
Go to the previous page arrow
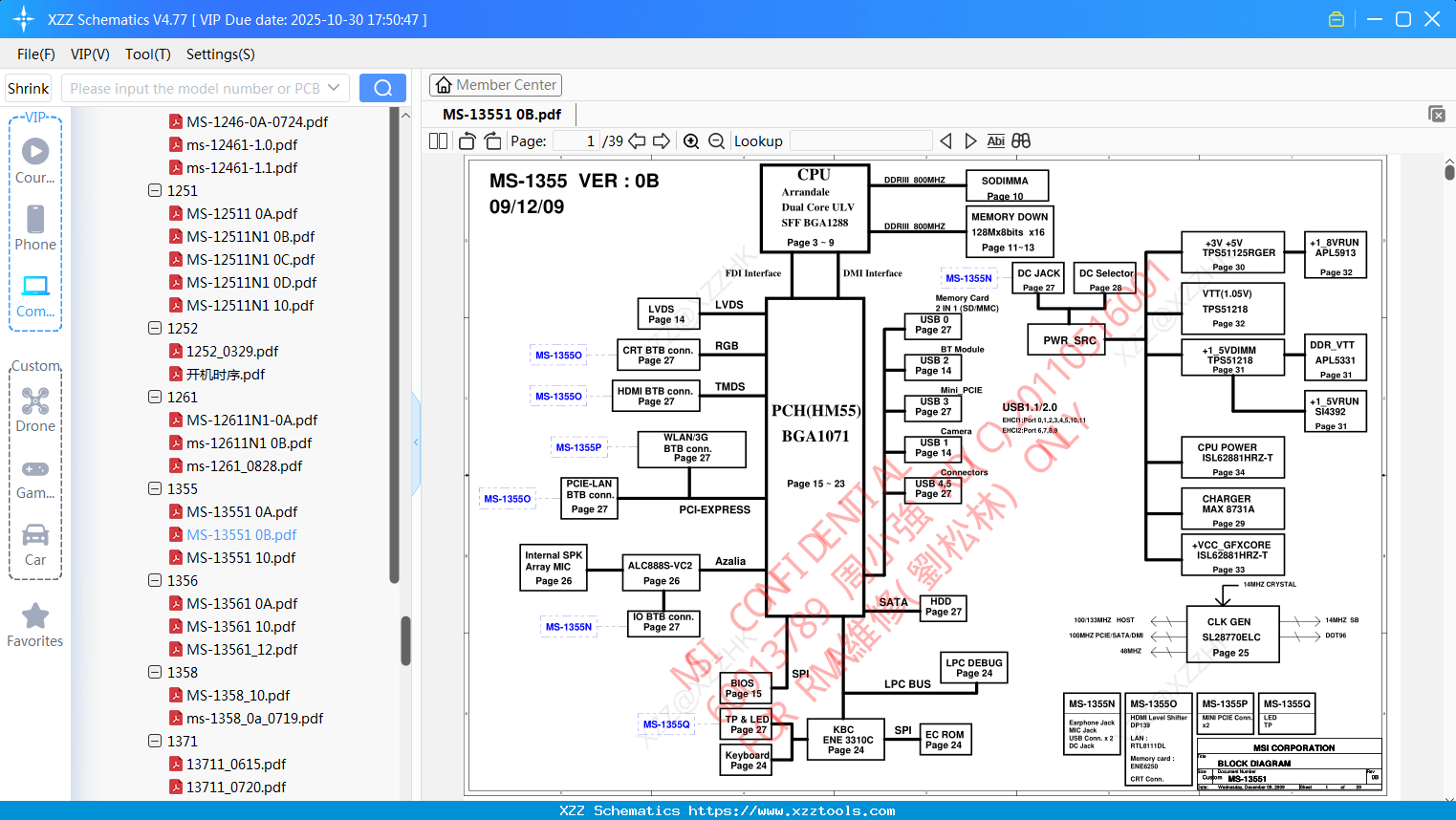click(x=637, y=141)
